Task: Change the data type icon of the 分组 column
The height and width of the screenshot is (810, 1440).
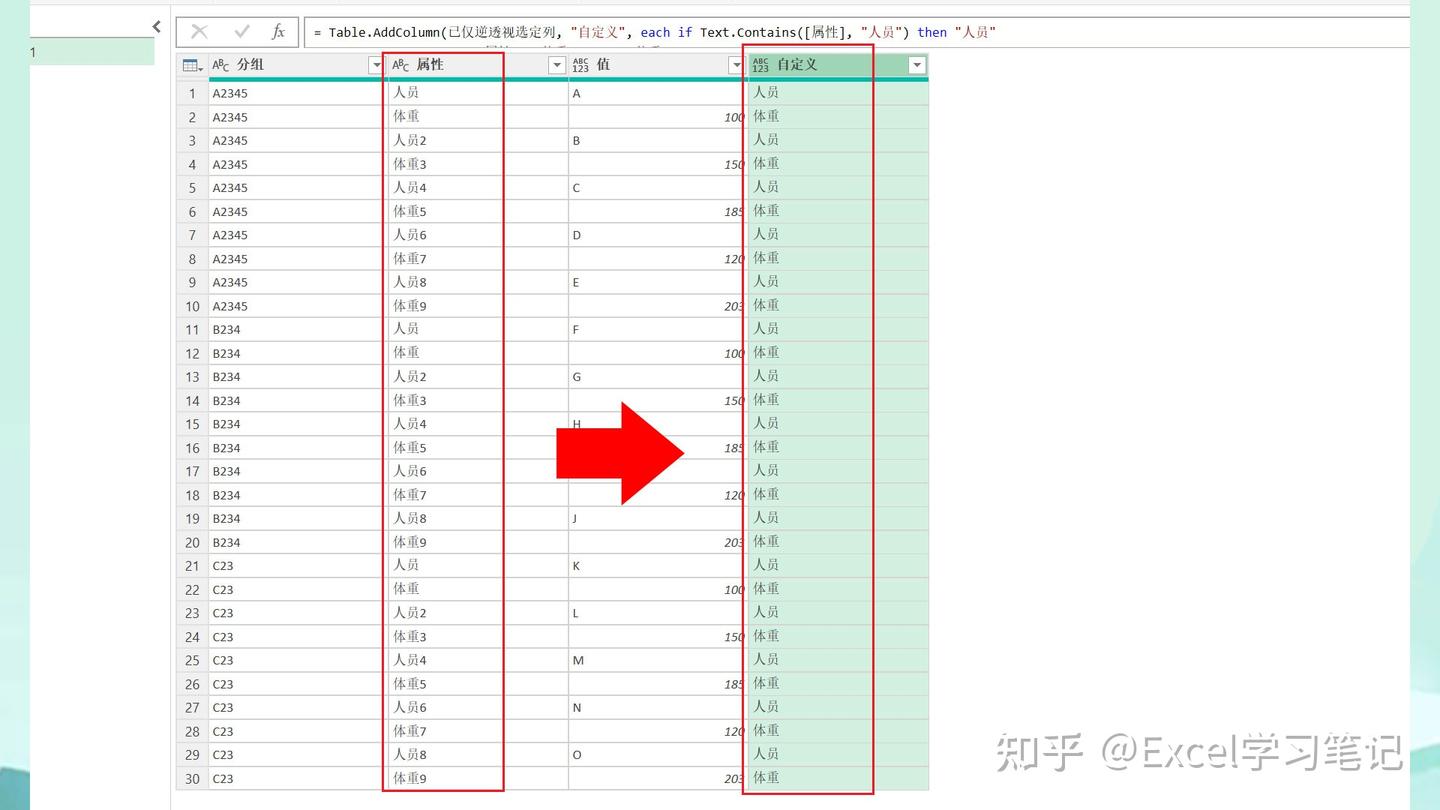Action: 221,65
